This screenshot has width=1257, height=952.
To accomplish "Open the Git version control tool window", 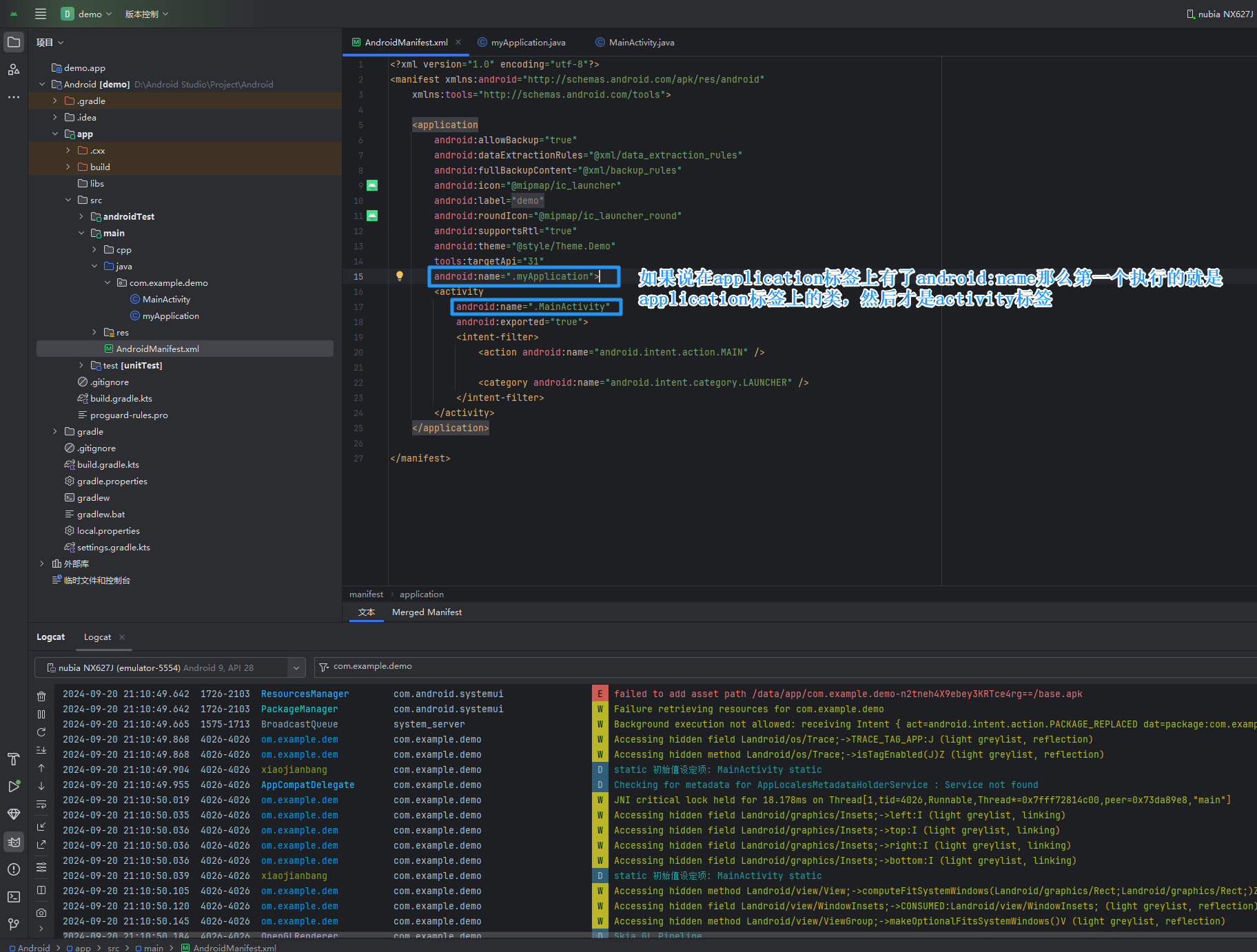I will (x=14, y=924).
